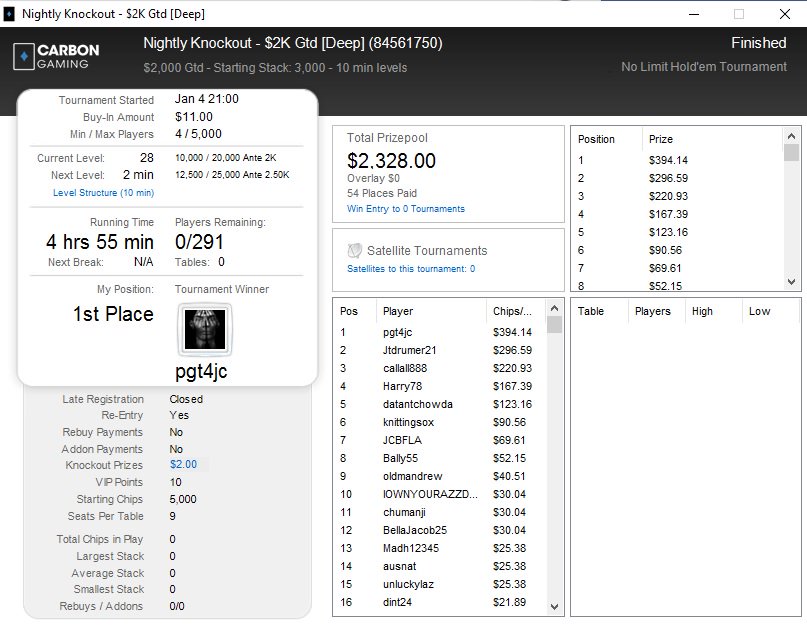Click the Low column header
This screenshot has height=637, width=807.
click(x=759, y=311)
